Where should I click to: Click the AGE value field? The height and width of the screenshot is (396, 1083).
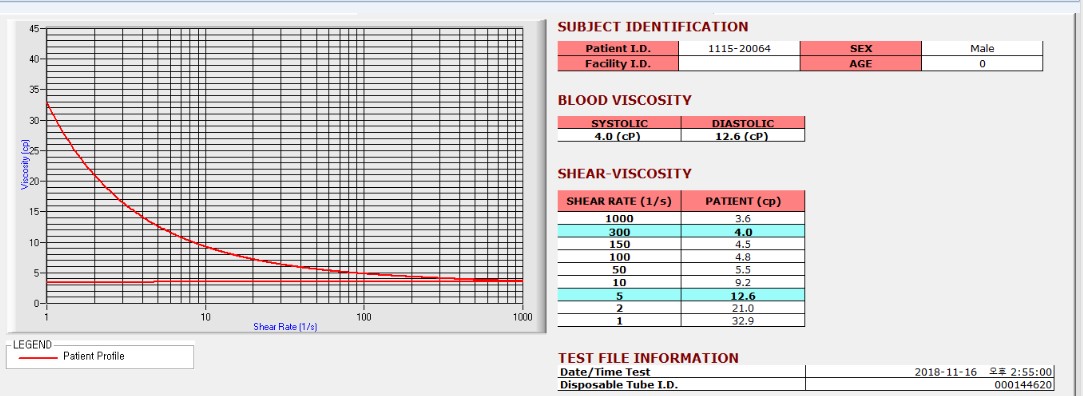[981, 64]
